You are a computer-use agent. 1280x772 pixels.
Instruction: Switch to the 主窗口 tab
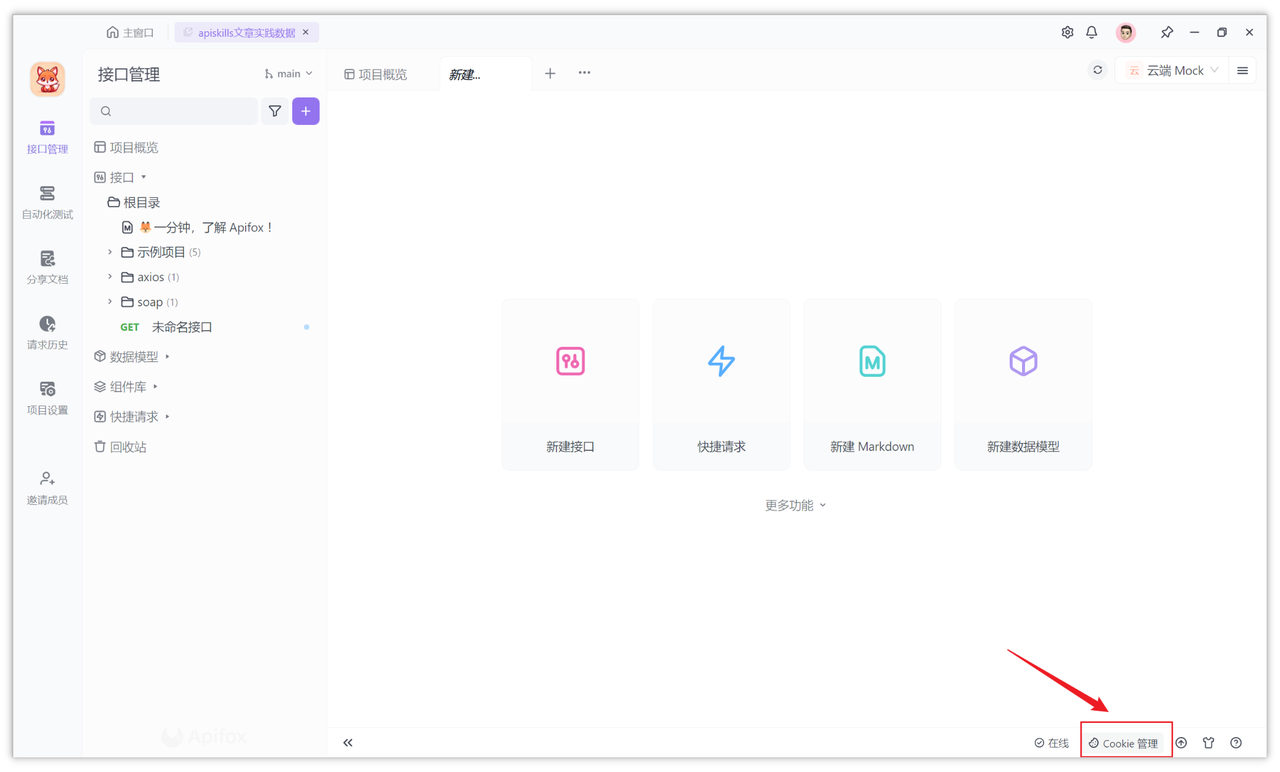[x=130, y=32]
